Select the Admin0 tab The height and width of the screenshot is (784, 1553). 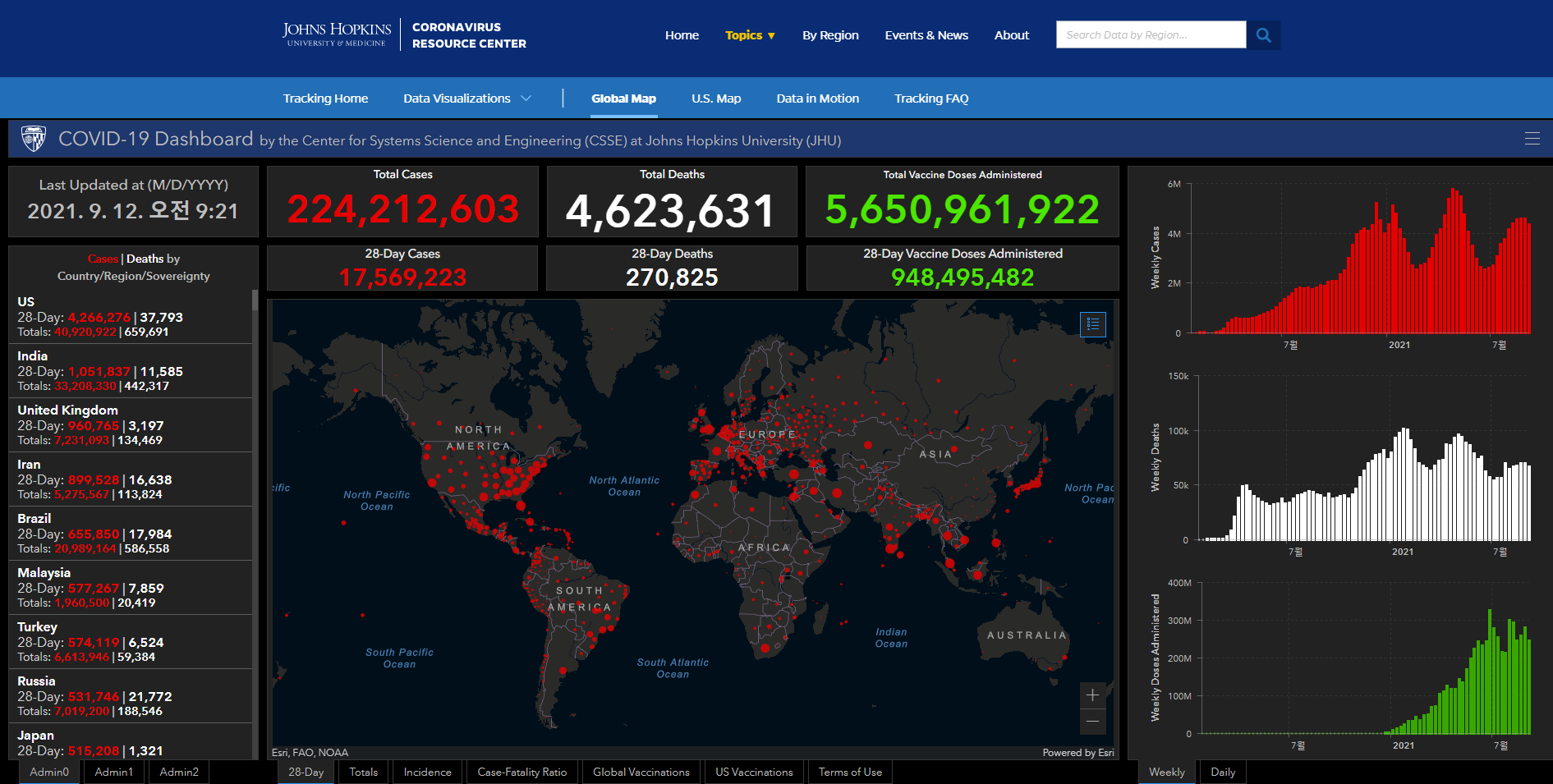point(49,773)
